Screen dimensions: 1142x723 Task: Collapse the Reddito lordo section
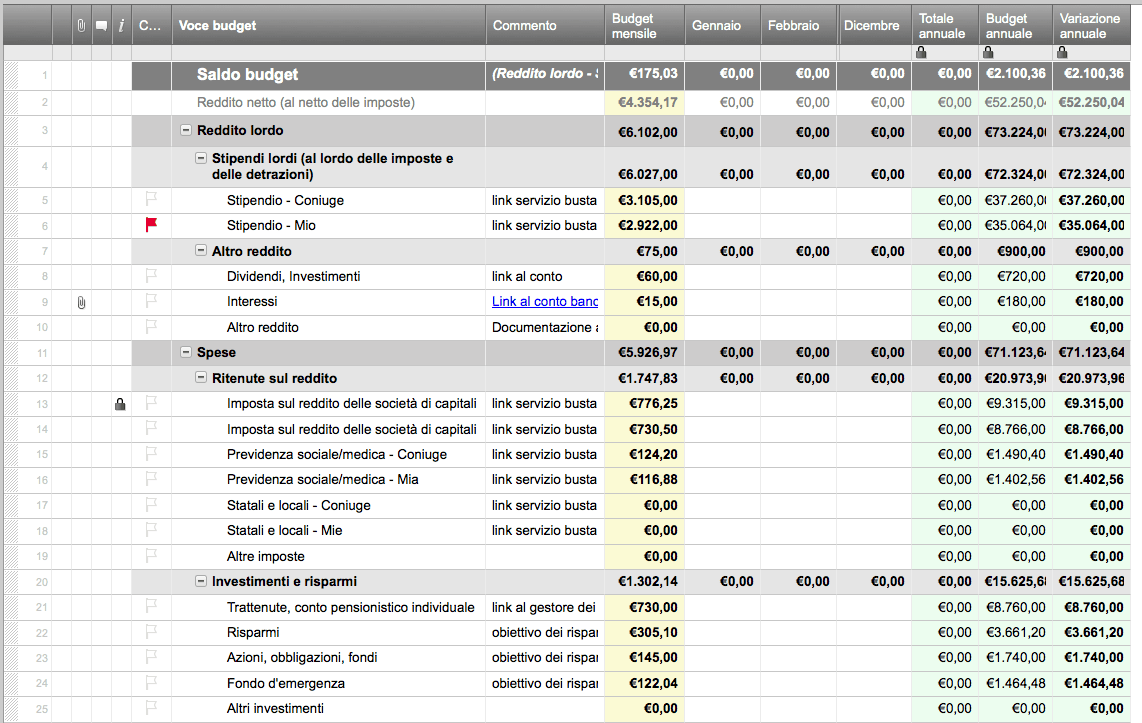pos(186,131)
